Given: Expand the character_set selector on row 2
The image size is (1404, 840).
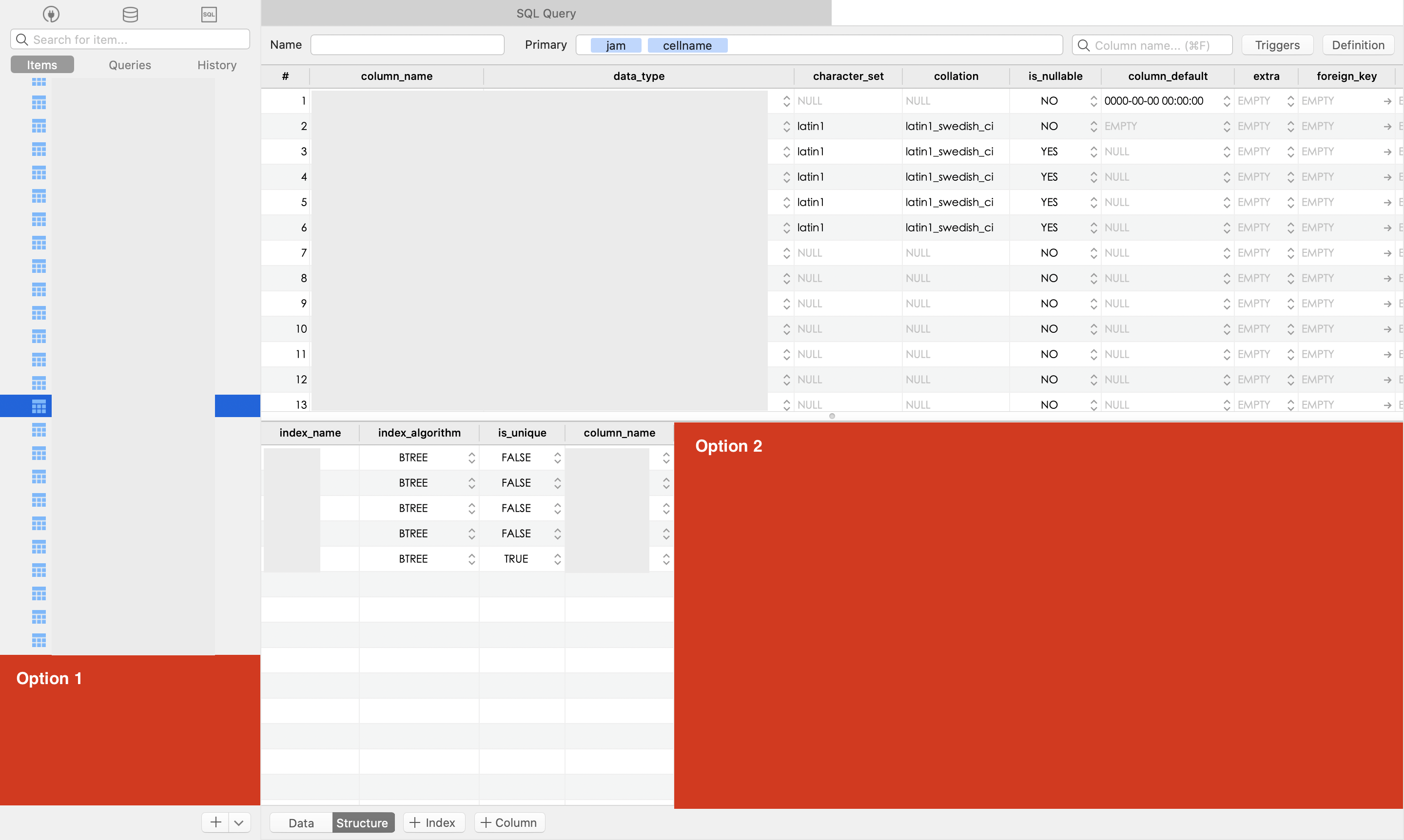Looking at the screenshot, I should [786, 126].
